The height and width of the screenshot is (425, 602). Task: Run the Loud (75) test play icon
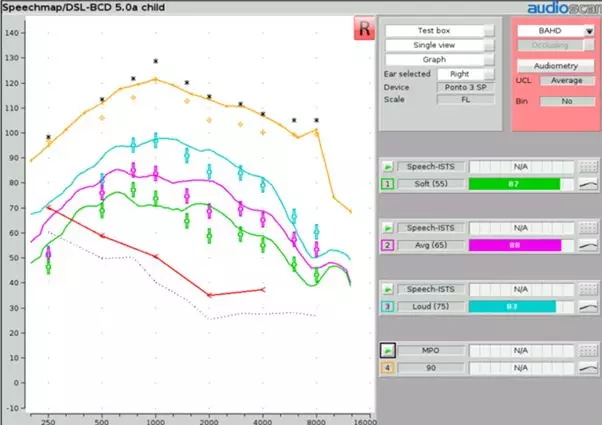[386, 290]
